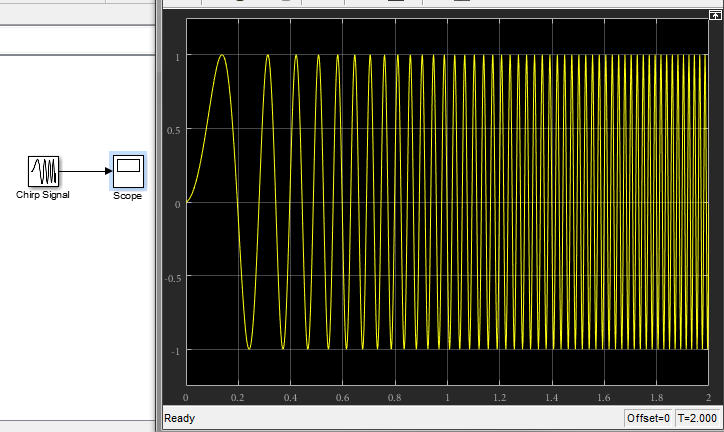Click the Ready status text
This screenshot has height=432, width=724.
coord(180,419)
